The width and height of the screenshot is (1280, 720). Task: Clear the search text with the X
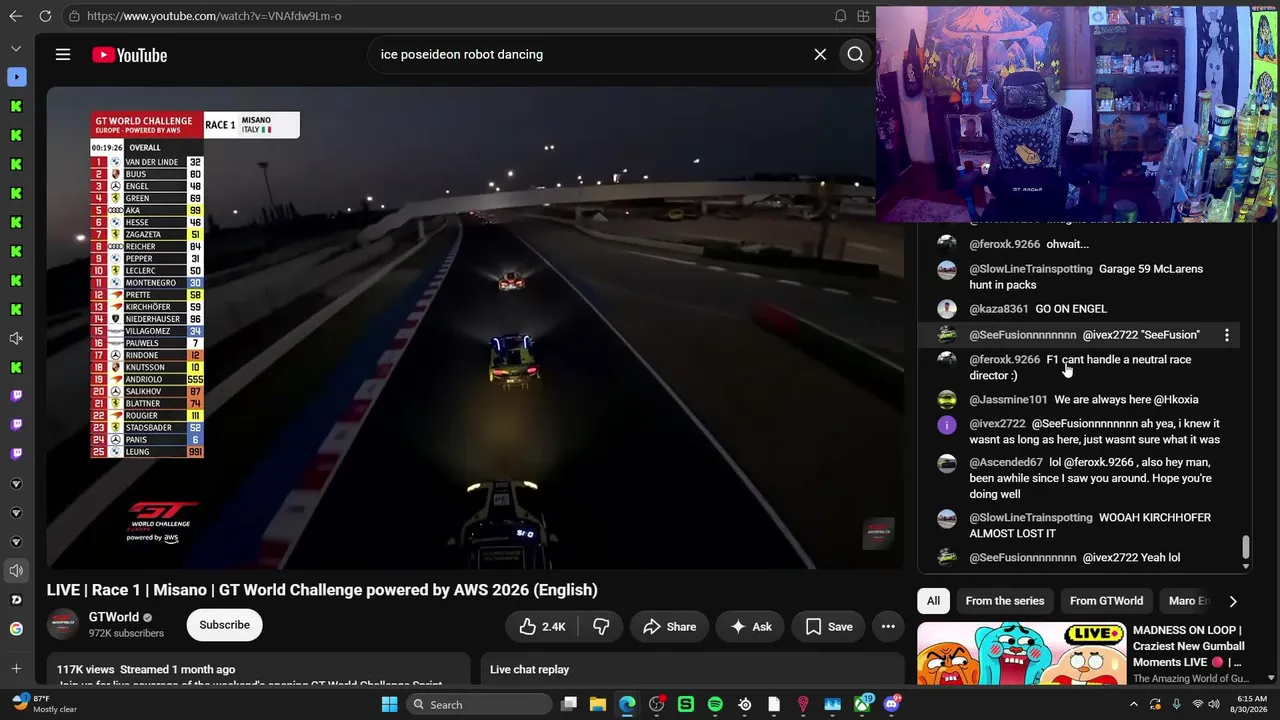pyautogui.click(x=820, y=55)
